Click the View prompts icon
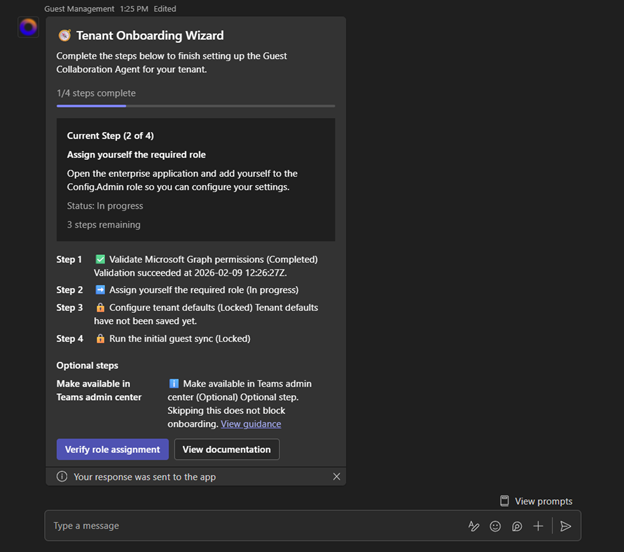This screenshot has height=552, width=624. click(x=505, y=501)
